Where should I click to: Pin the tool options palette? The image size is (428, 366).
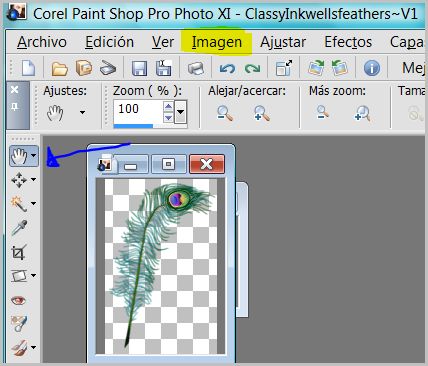[x=15, y=107]
